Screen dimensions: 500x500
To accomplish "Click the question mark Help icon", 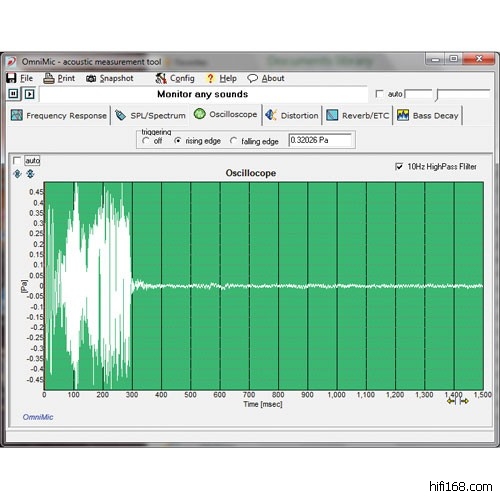I will tap(210, 78).
